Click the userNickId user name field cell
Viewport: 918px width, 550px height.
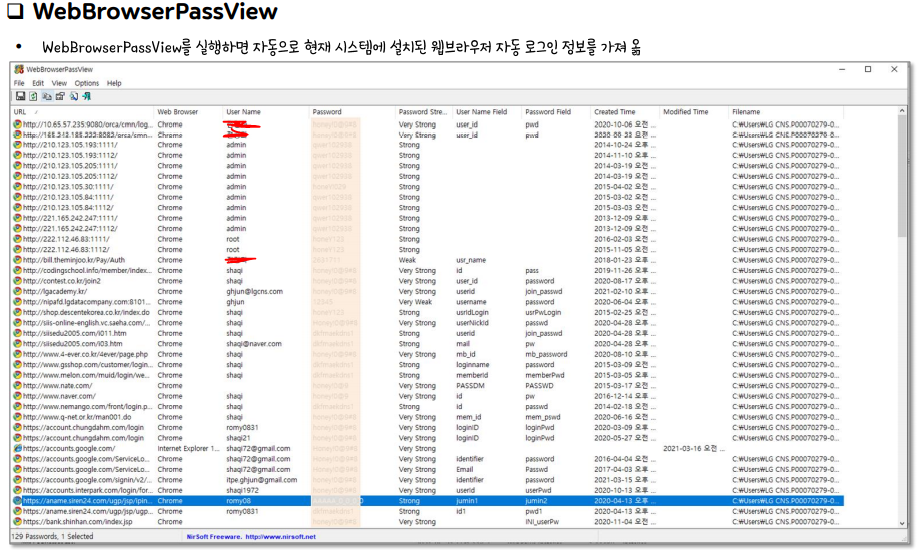pos(472,323)
